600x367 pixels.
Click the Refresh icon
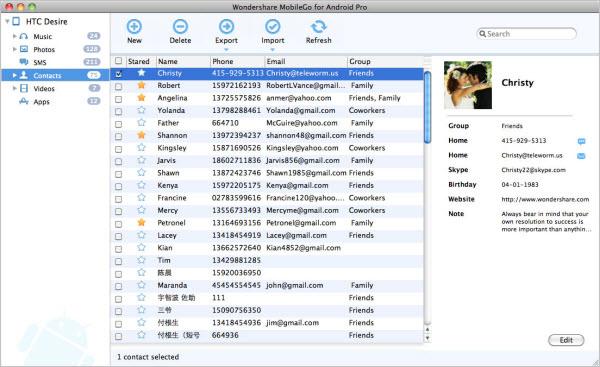pos(318,26)
